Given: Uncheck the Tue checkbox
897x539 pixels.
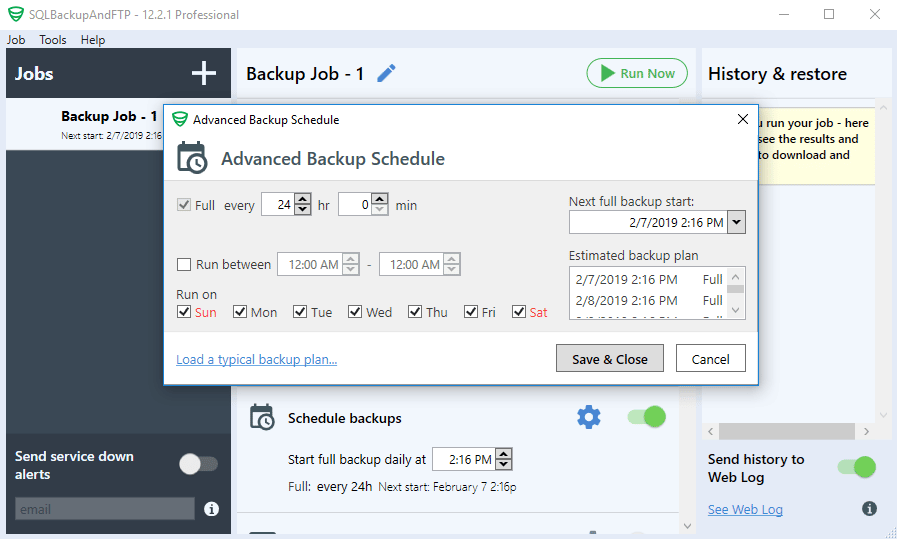Looking at the screenshot, I should pos(300,312).
